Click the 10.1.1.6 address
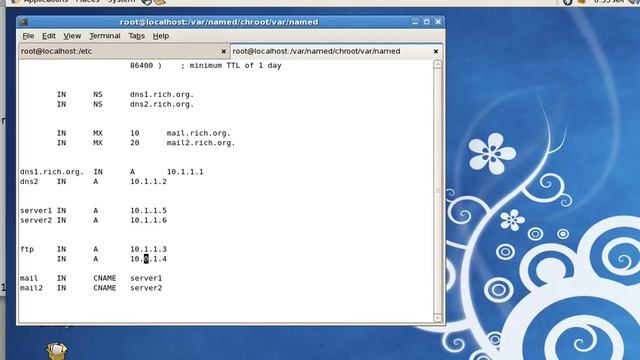 148,220
